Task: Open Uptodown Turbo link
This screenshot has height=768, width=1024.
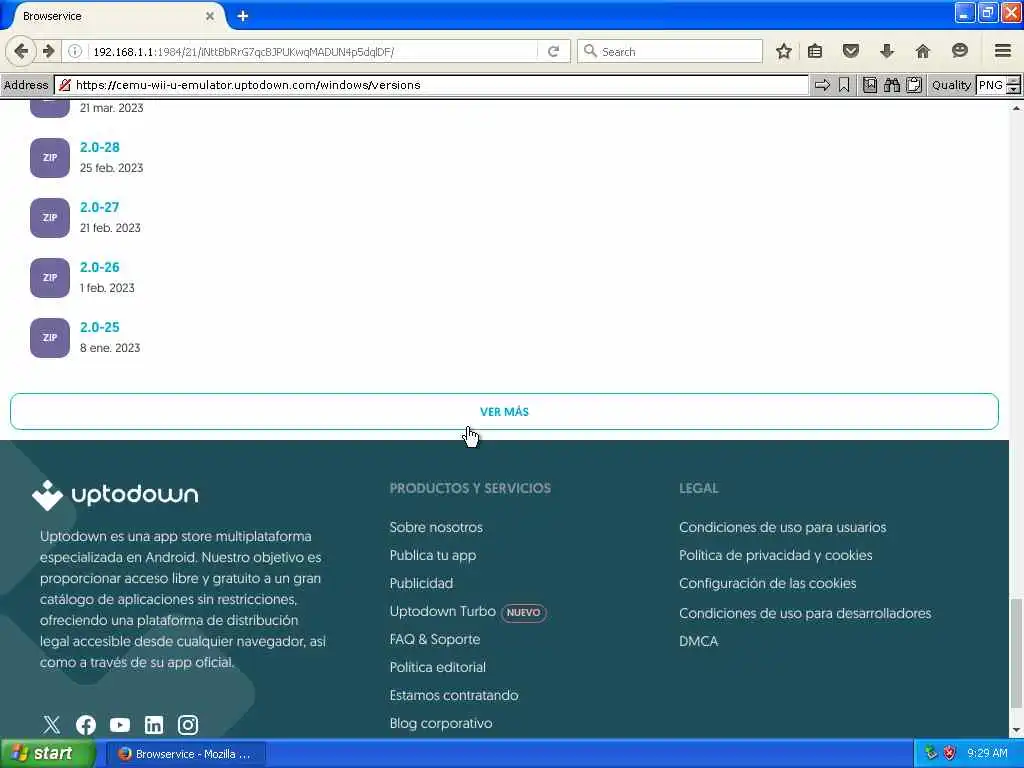Action: coord(442,611)
